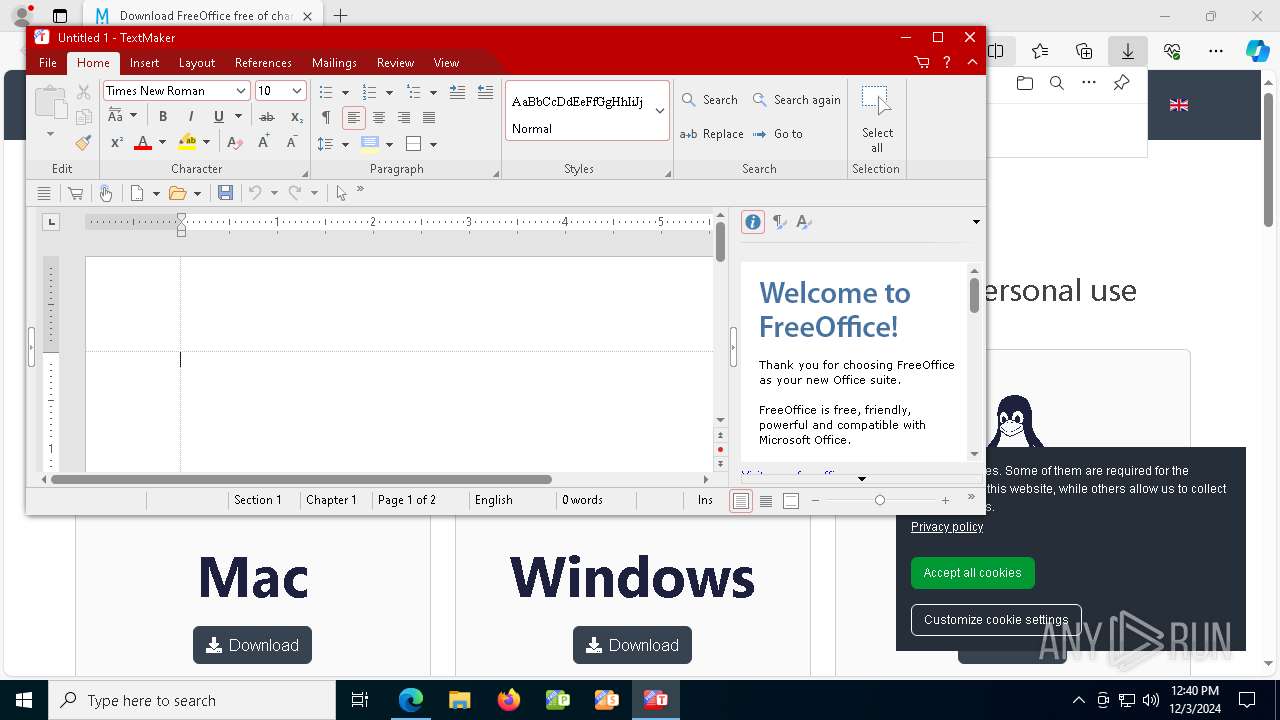Click the line spacing icon

(x=325, y=143)
